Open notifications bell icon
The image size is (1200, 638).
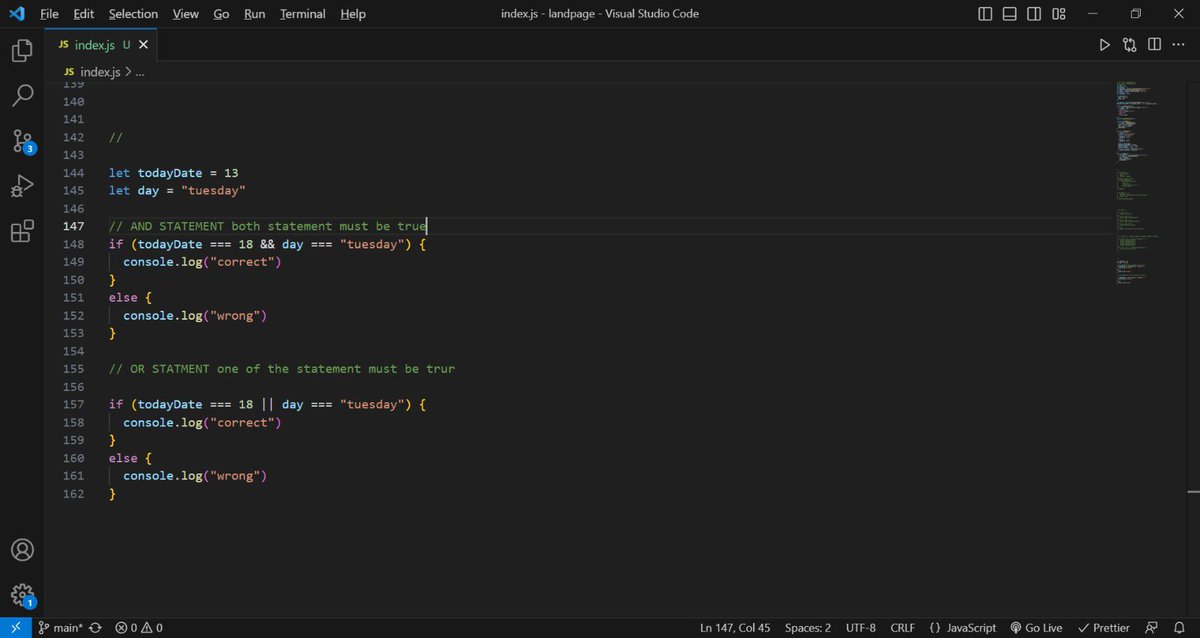[1179, 628]
